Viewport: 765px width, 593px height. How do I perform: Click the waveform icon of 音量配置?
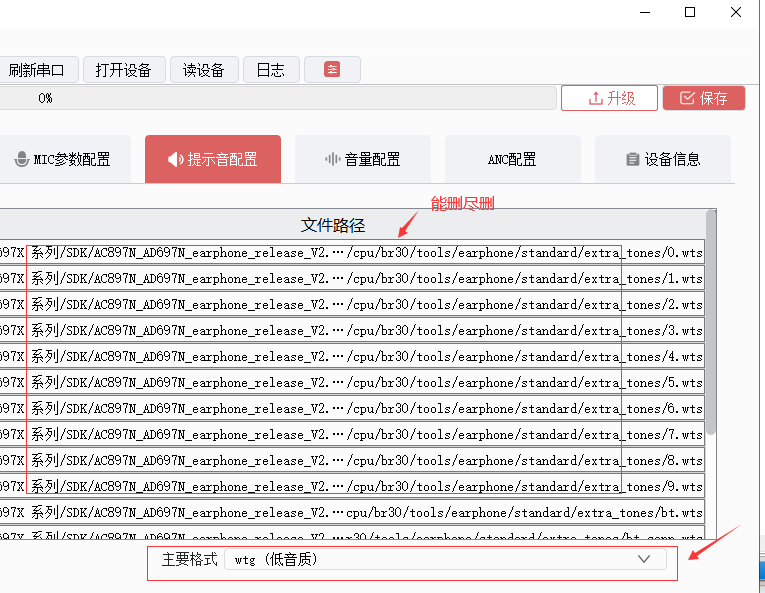[332, 159]
